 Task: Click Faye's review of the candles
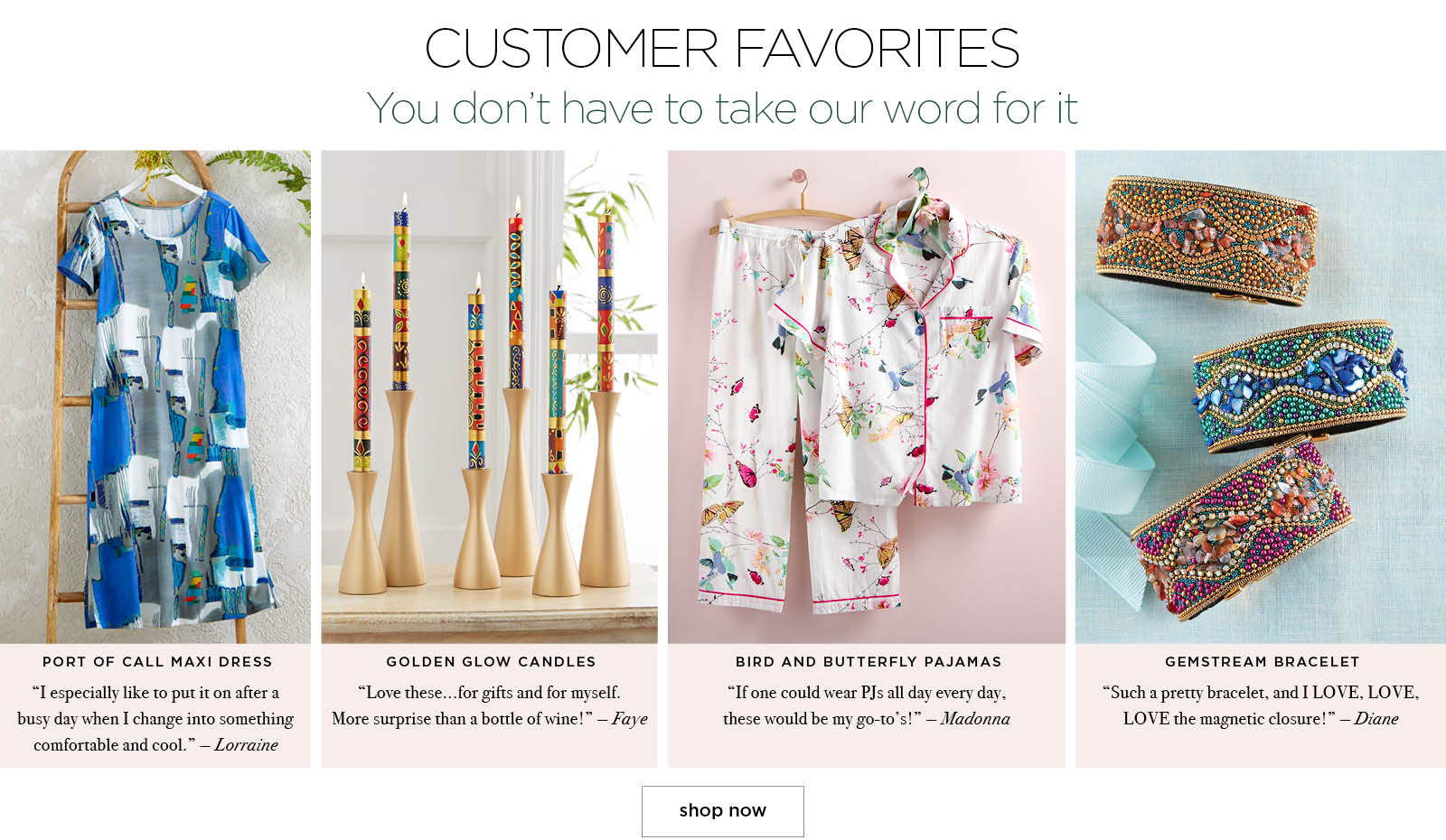click(489, 705)
